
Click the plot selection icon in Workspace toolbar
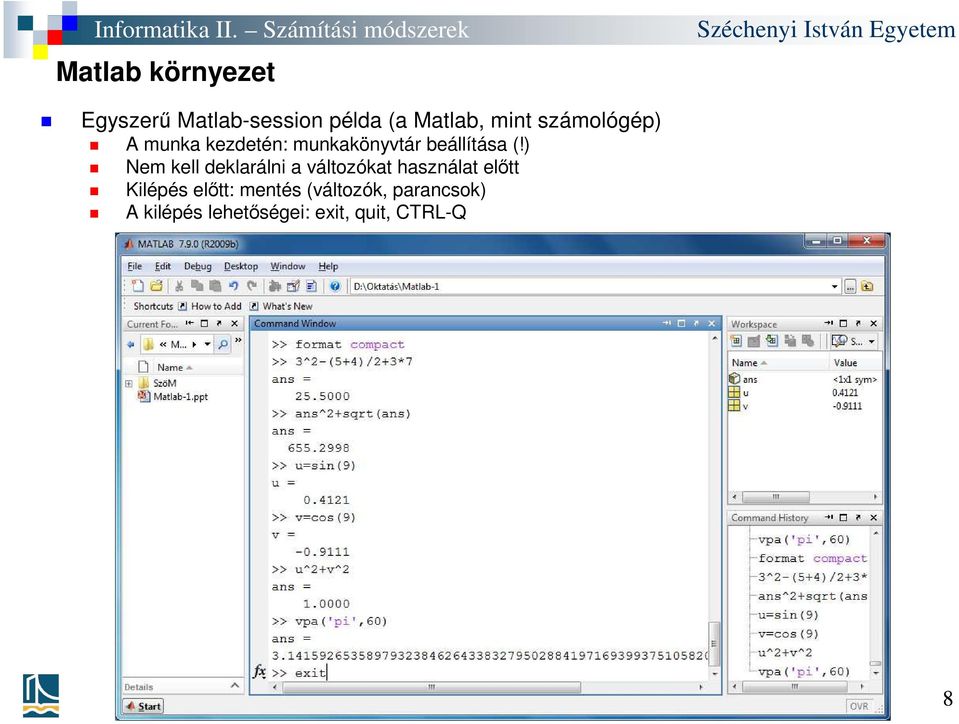(839, 341)
